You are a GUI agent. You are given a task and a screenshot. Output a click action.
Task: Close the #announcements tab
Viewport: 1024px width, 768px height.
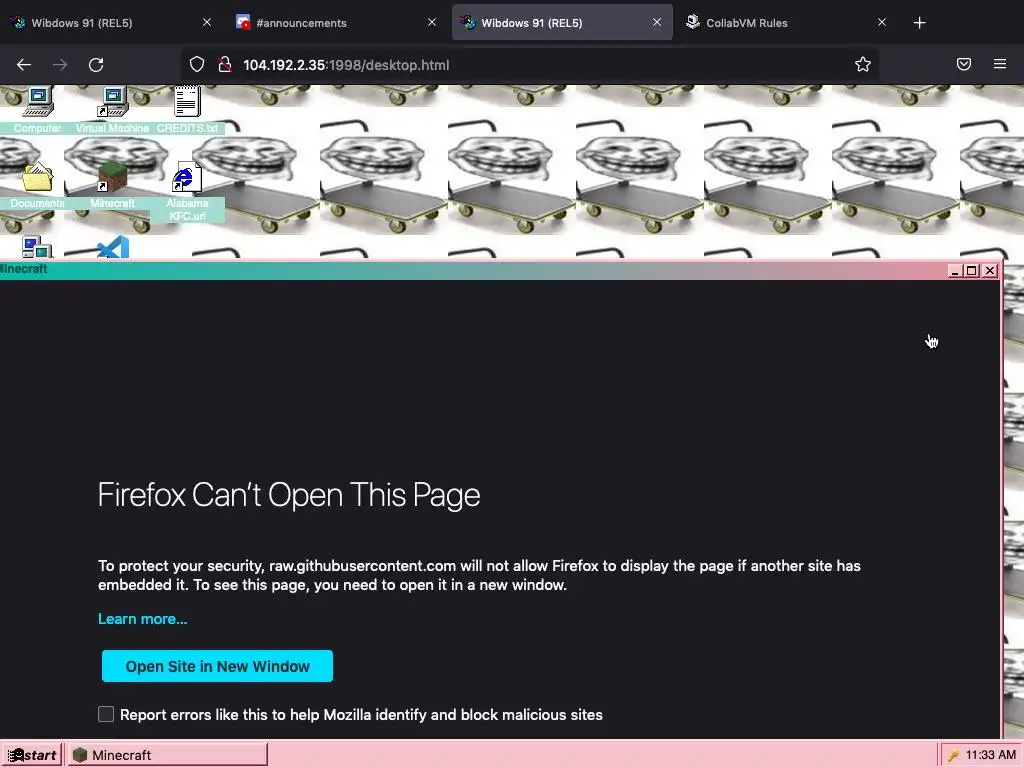432,22
